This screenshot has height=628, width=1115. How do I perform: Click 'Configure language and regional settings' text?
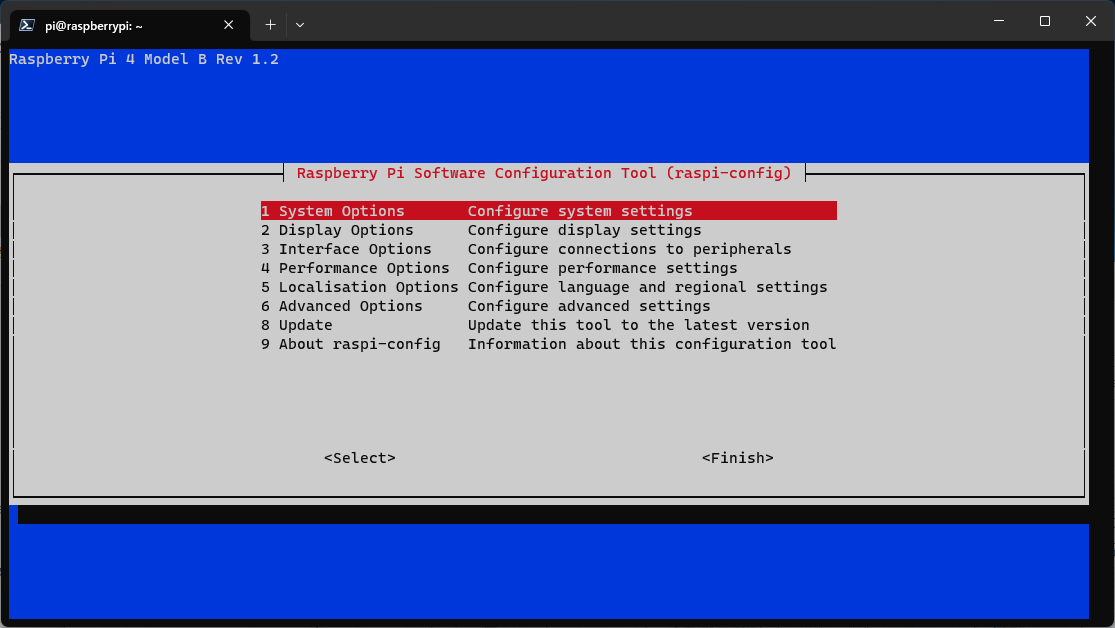[x=648, y=287]
